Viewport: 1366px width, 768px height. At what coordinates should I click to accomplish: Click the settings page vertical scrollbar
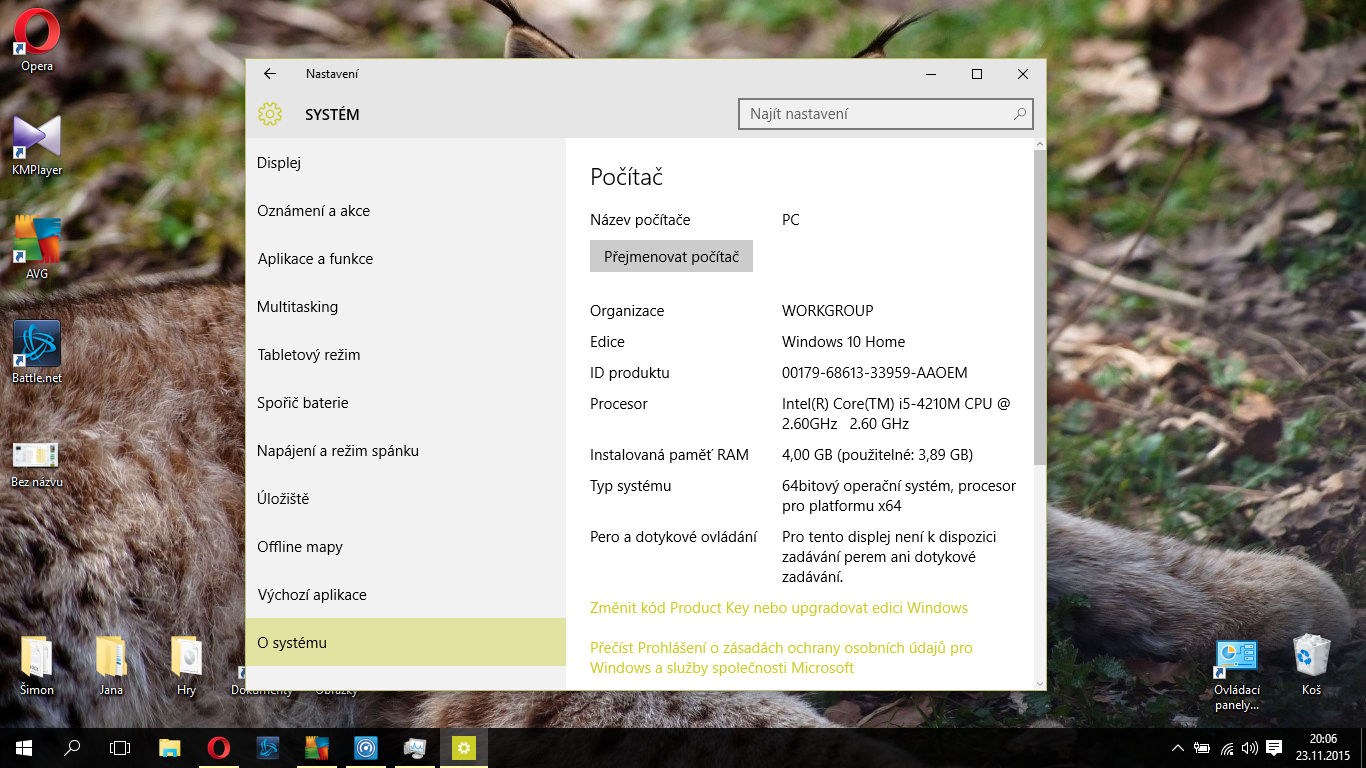pos(1039,300)
